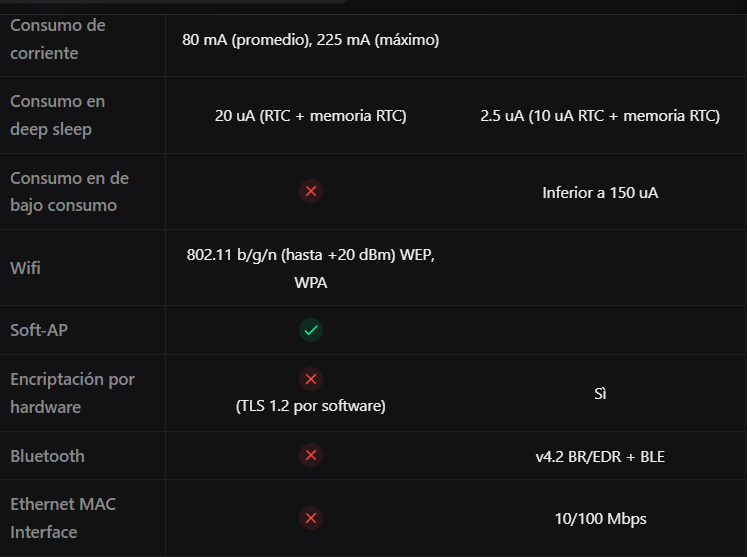Click '20 uA (RTC + memoria RTC)' cell
This screenshot has height=557, width=747.
[x=311, y=116]
